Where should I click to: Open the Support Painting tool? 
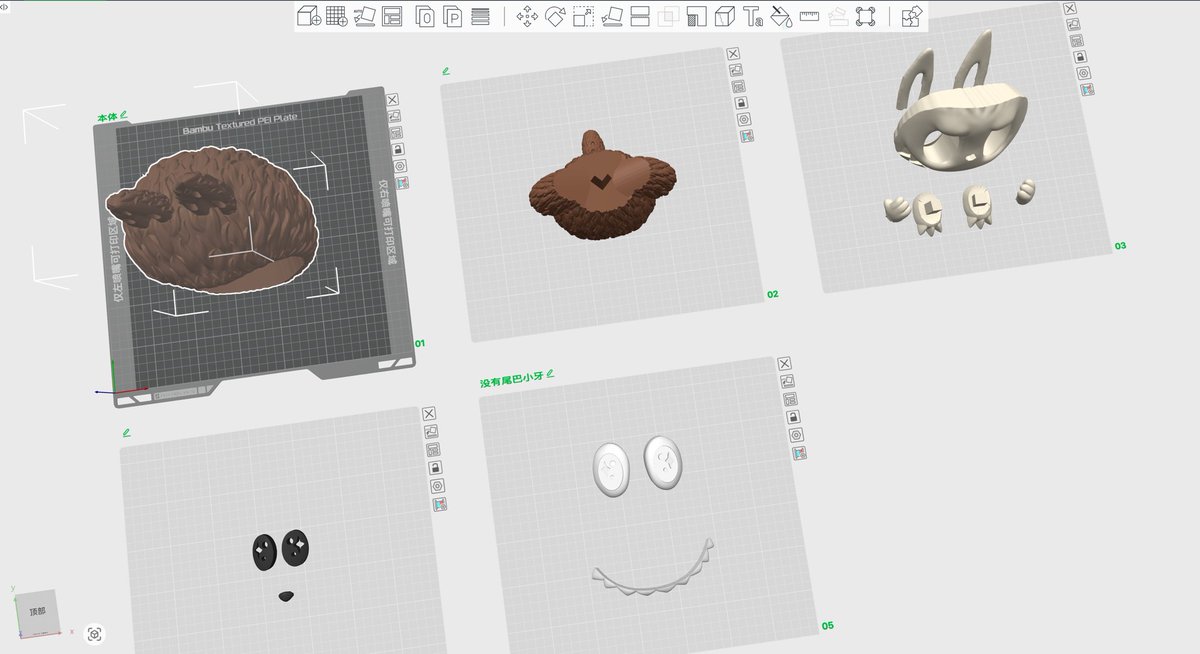[697, 16]
